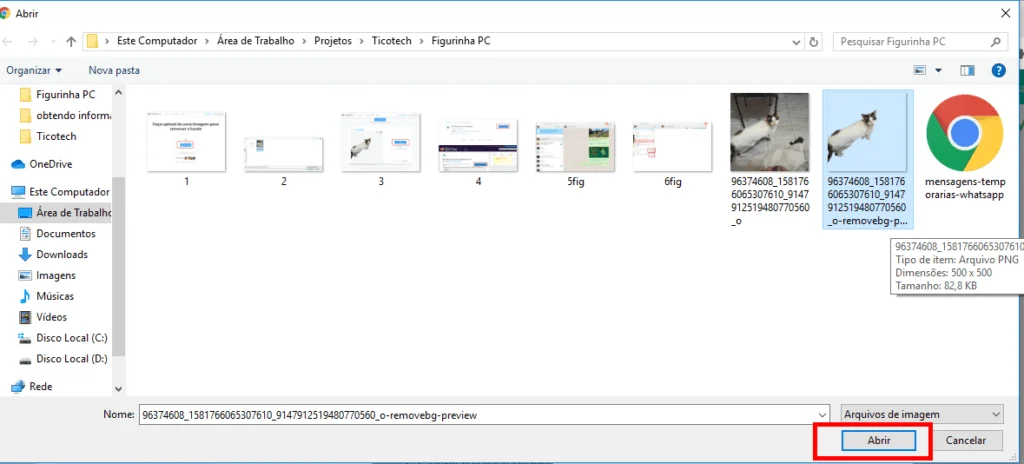Open the Arquivos de imagem filter dropdown
1024x464 pixels.
[x=921, y=415]
